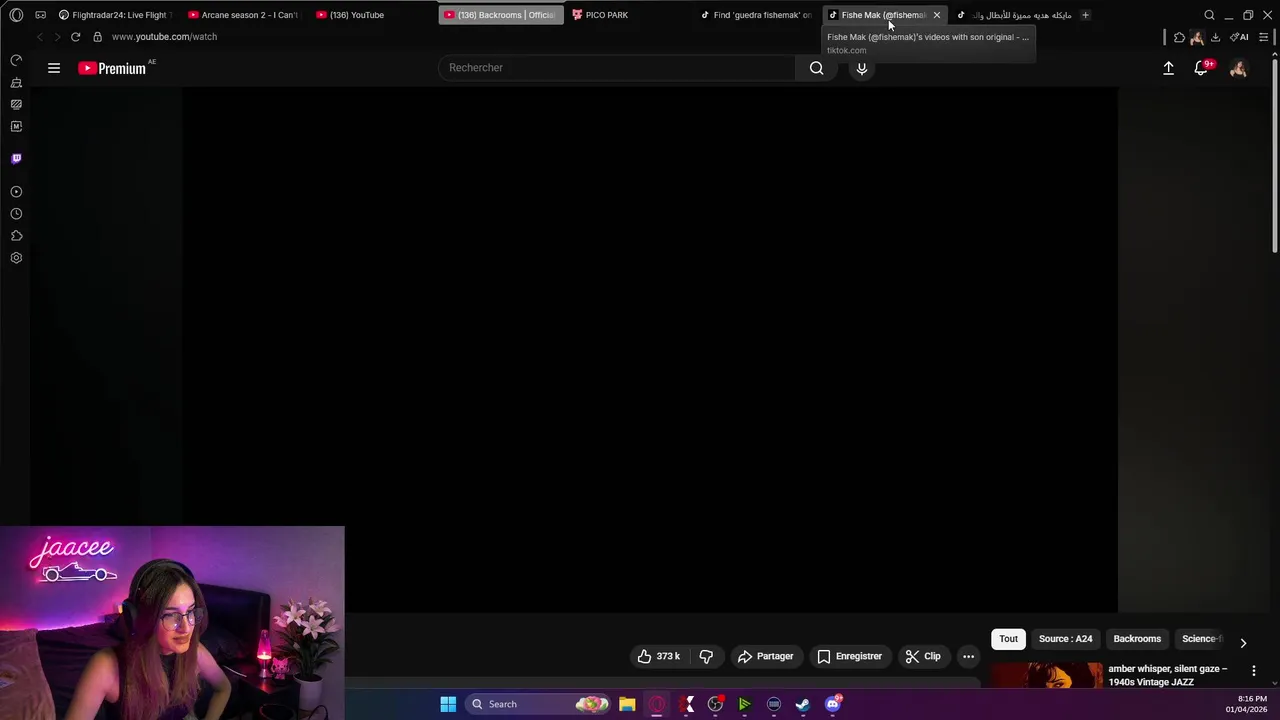Open sidebar settings gear
The image size is (1280, 720).
(x=16, y=258)
